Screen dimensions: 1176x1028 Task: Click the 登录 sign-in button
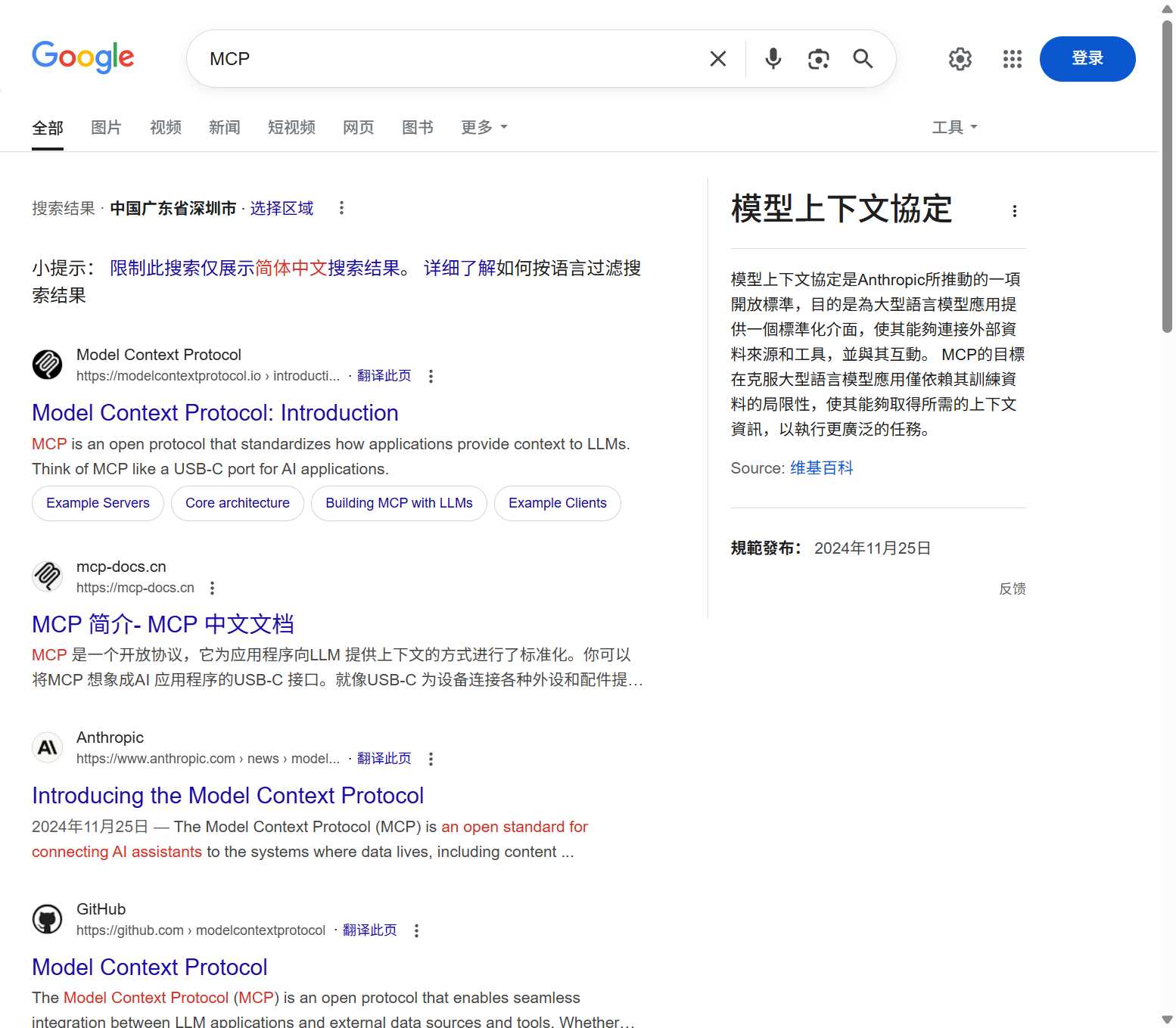1087,58
